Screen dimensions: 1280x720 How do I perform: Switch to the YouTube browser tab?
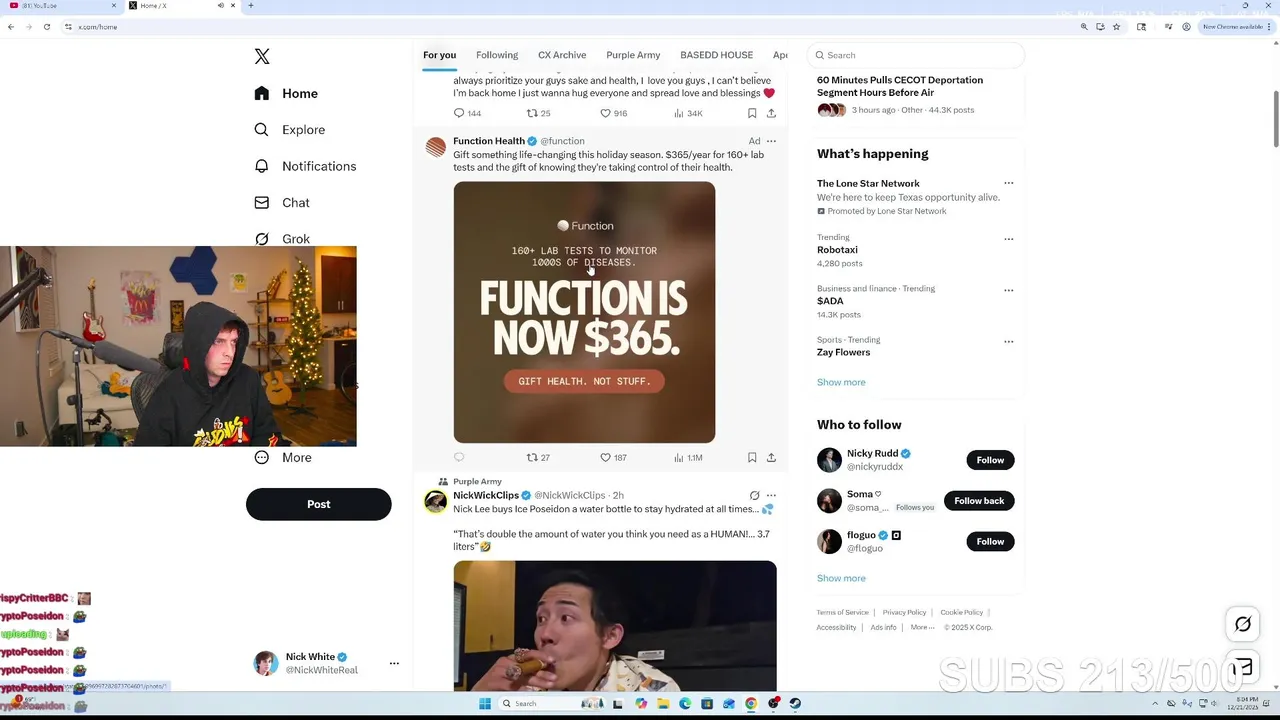coord(60,6)
